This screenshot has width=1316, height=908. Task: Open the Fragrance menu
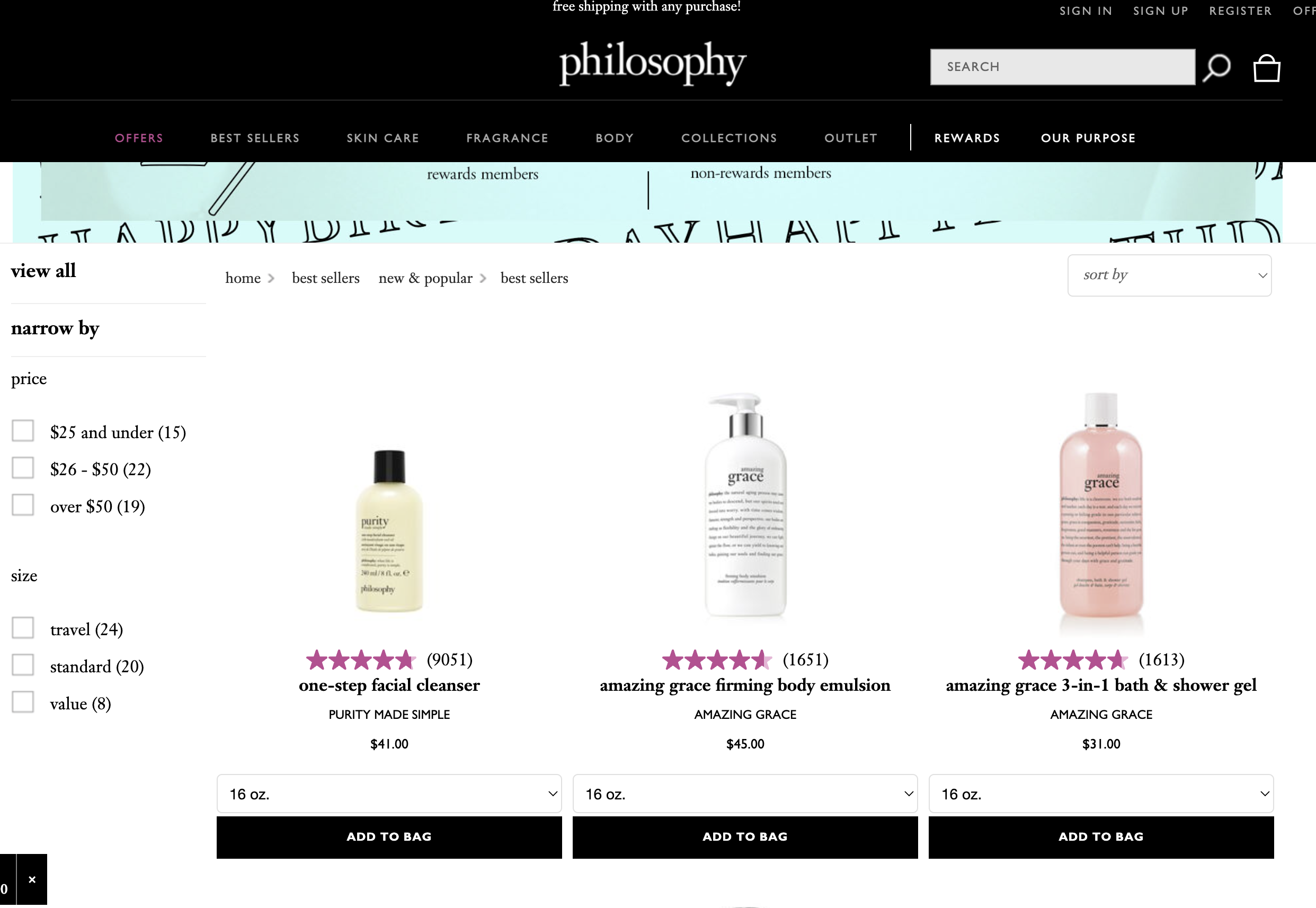(507, 138)
